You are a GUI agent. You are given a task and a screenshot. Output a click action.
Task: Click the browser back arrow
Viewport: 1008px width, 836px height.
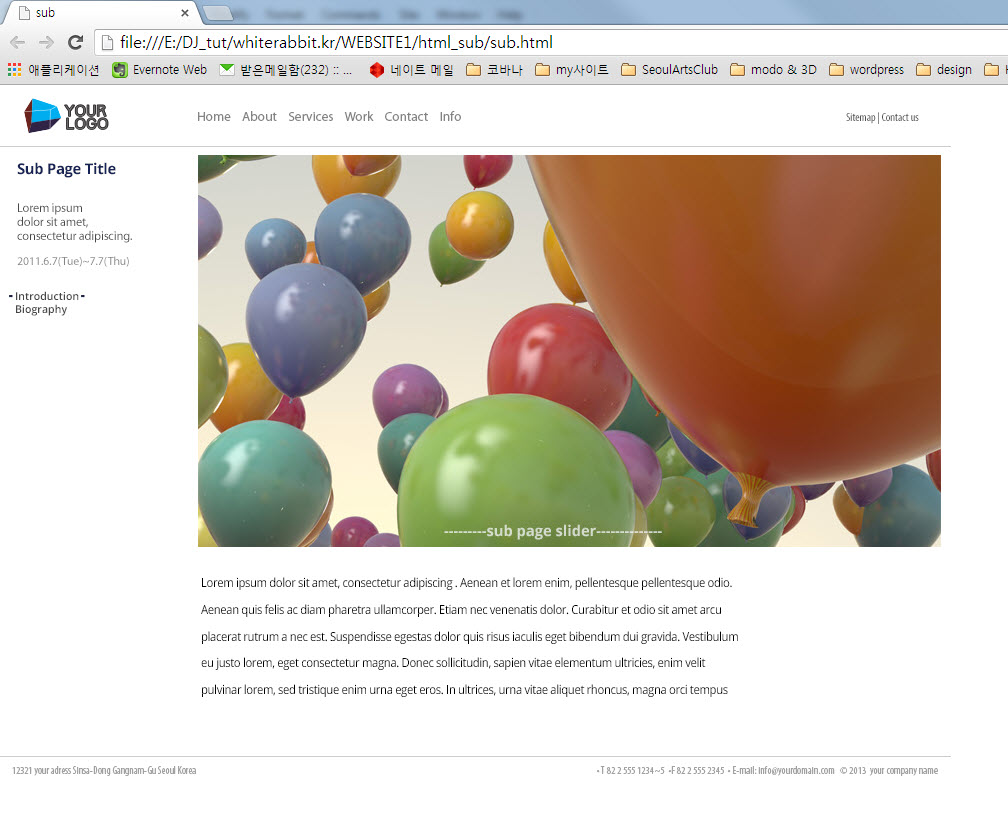pyautogui.click(x=17, y=42)
